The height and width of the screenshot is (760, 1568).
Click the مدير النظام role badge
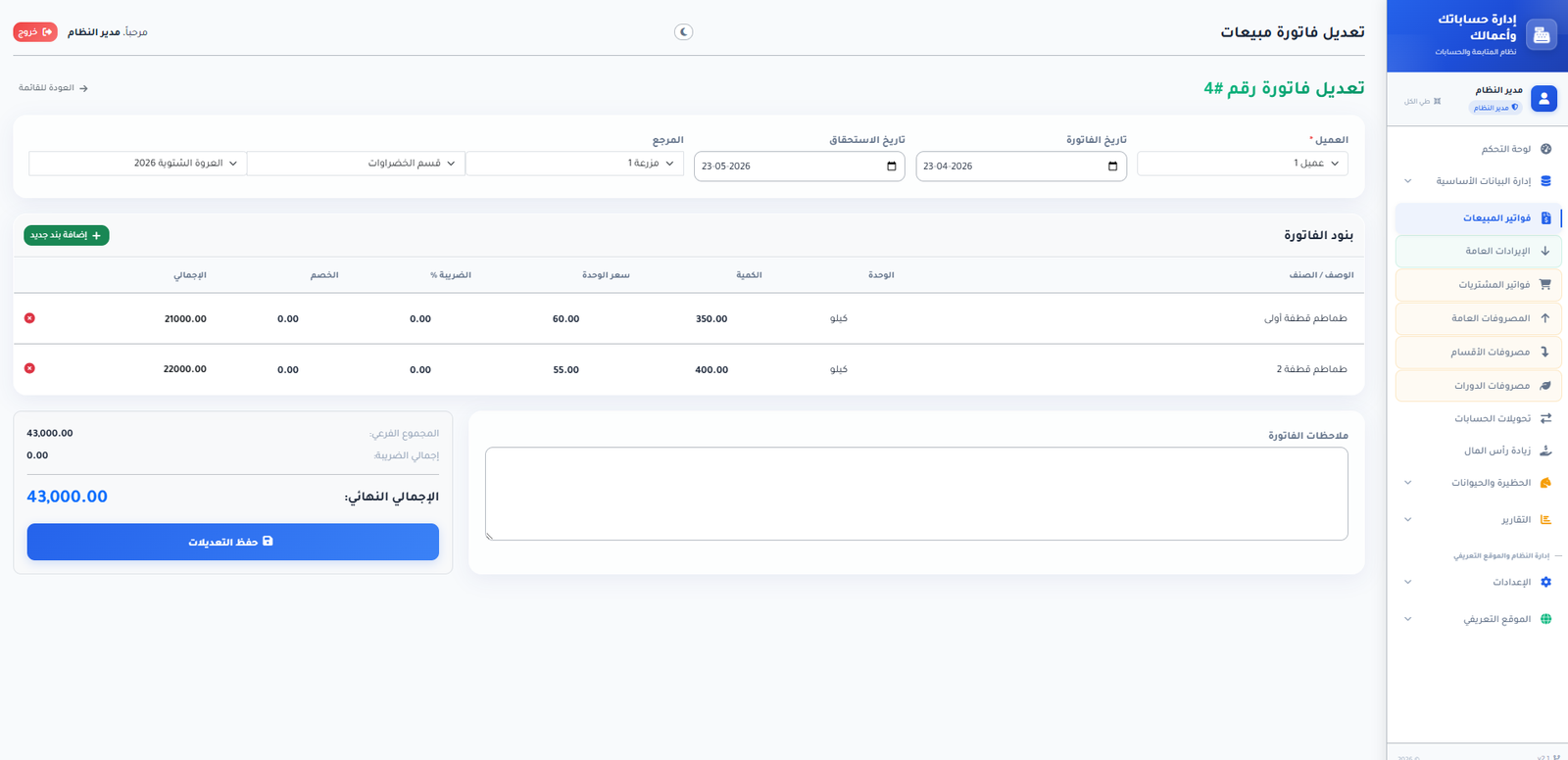[1495, 108]
